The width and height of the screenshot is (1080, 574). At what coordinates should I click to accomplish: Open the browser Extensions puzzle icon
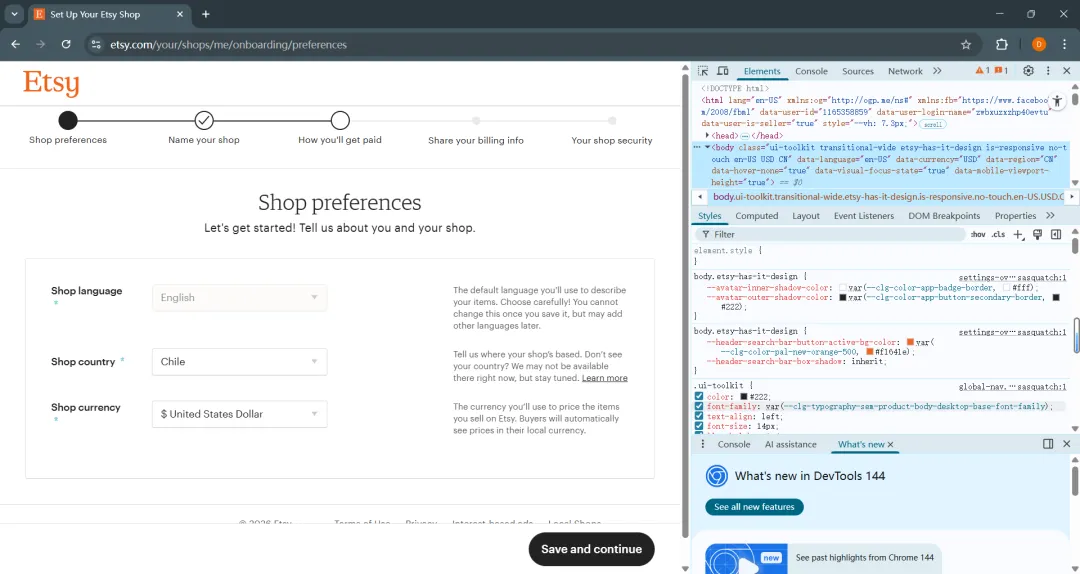1001,45
